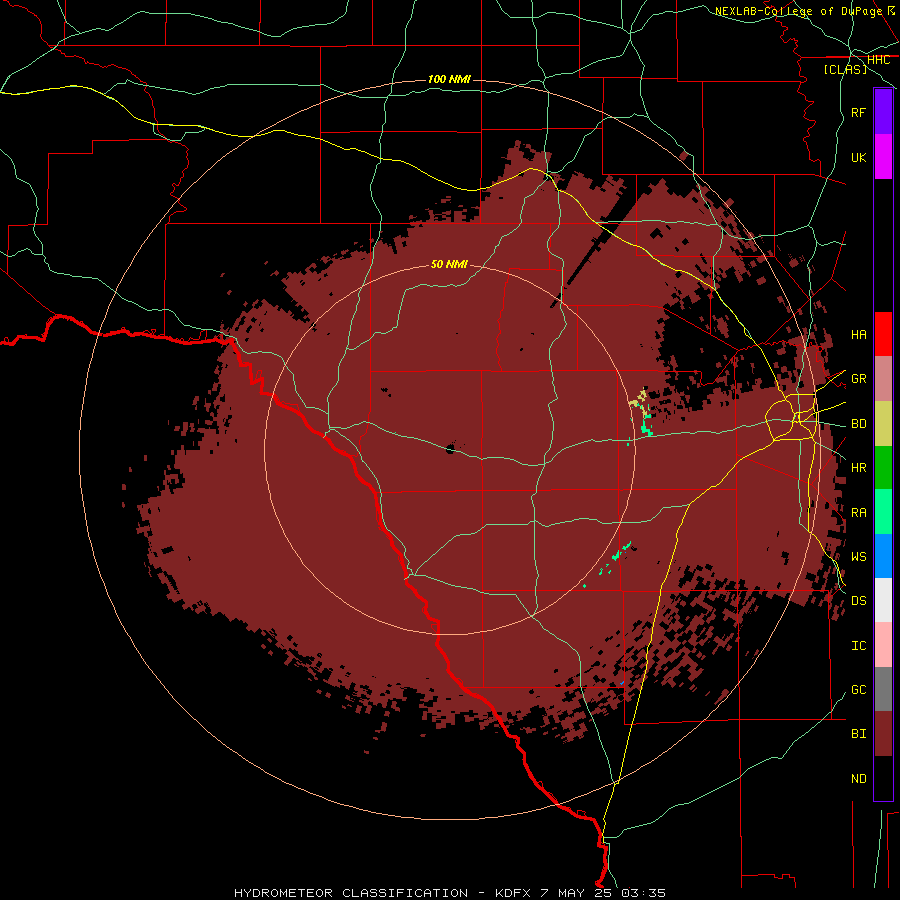
Task: Click the HR green legend swatch
Action: [883, 467]
